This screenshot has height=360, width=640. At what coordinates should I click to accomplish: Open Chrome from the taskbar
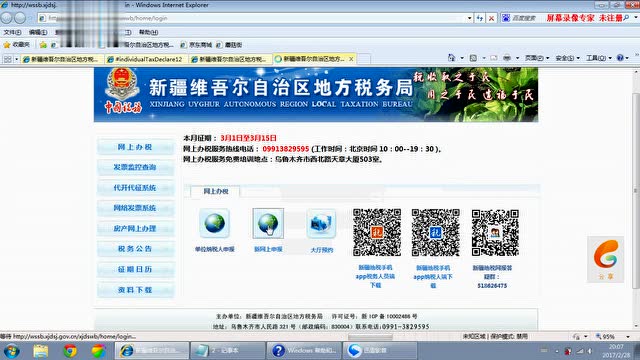point(70,351)
